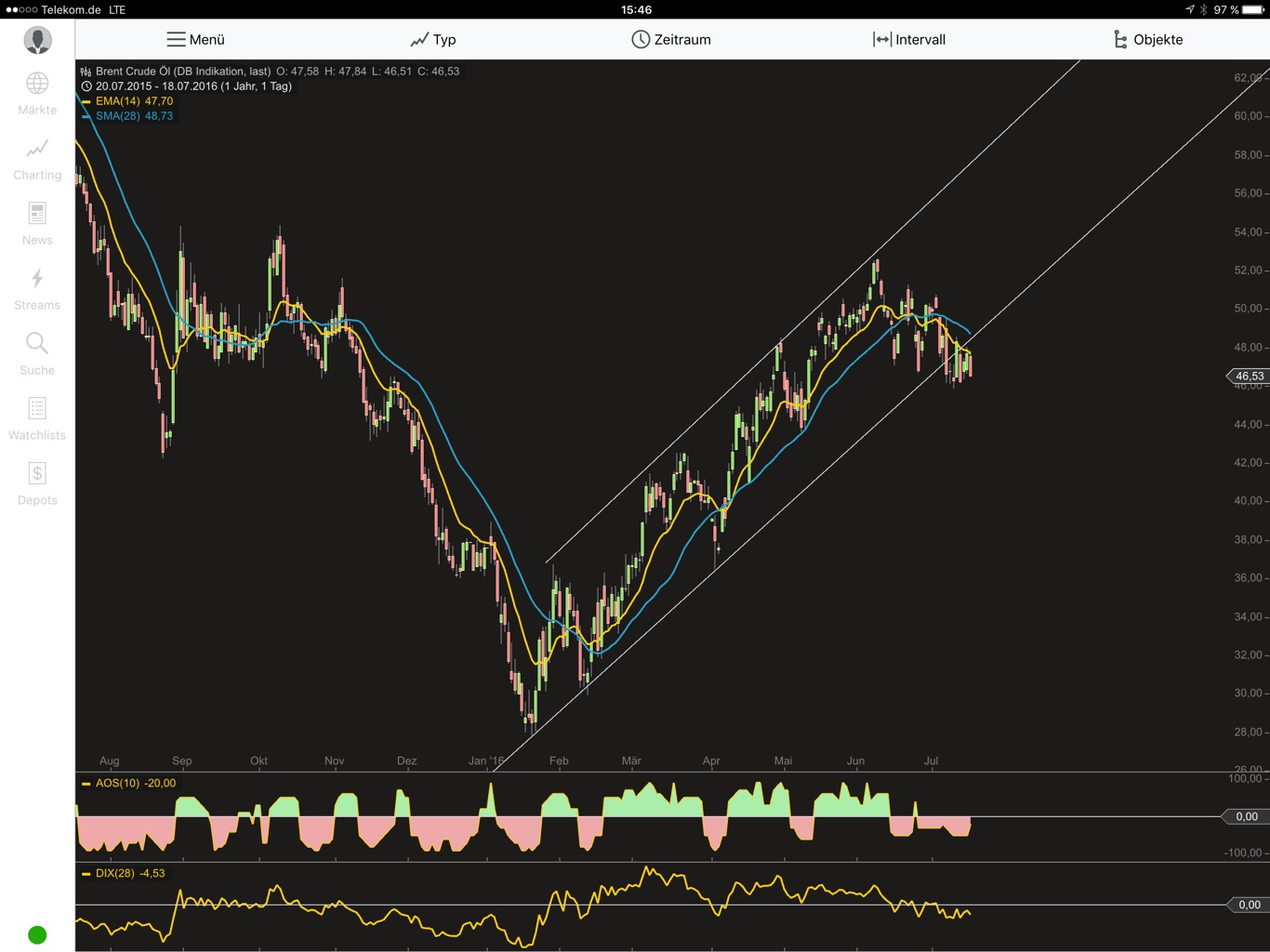1270x952 pixels.
Task: Click the Okt label on time axis
Action: 259,760
